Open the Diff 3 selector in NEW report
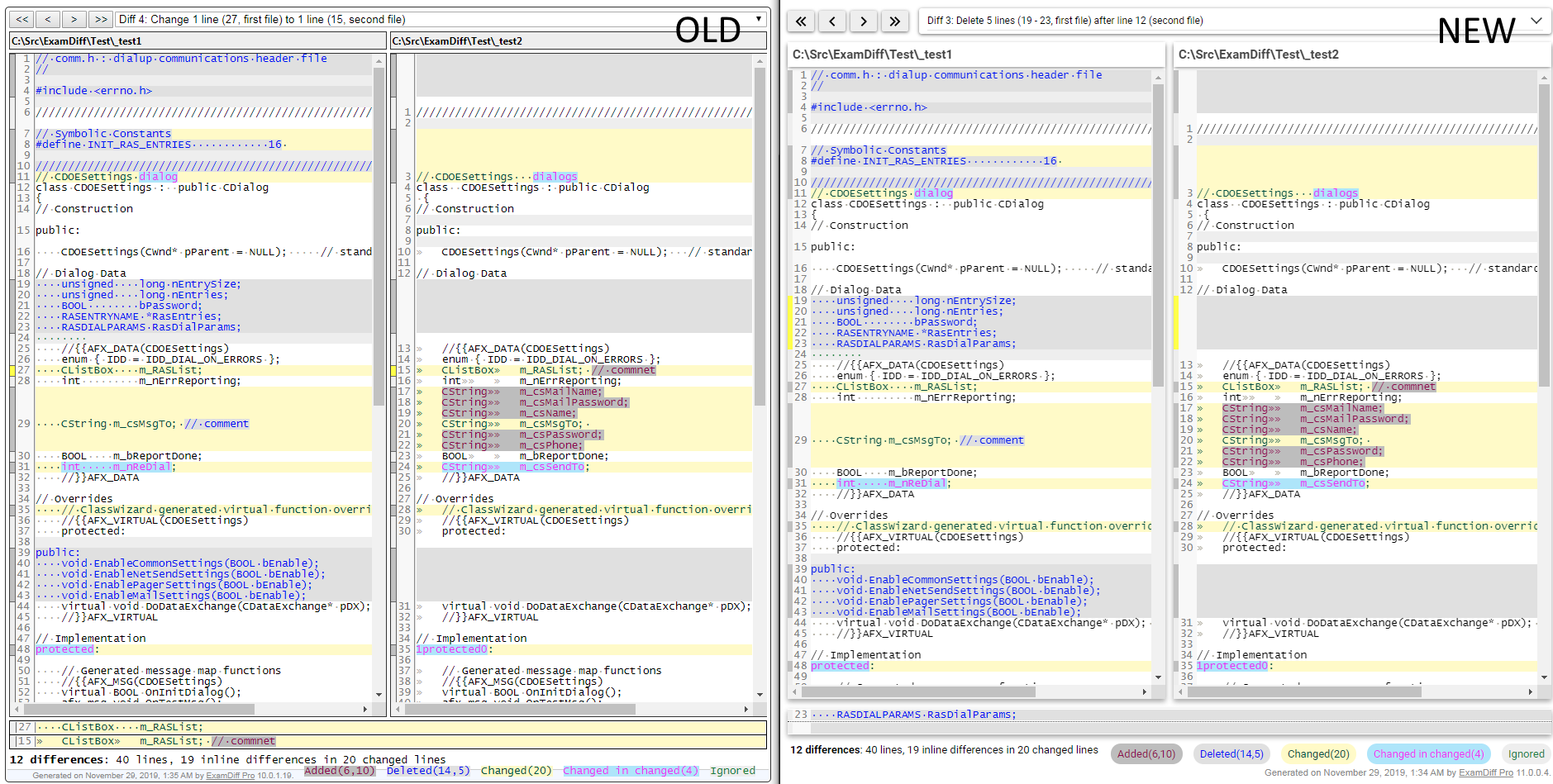The image size is (1553, 784). [x=1235, y=21]
